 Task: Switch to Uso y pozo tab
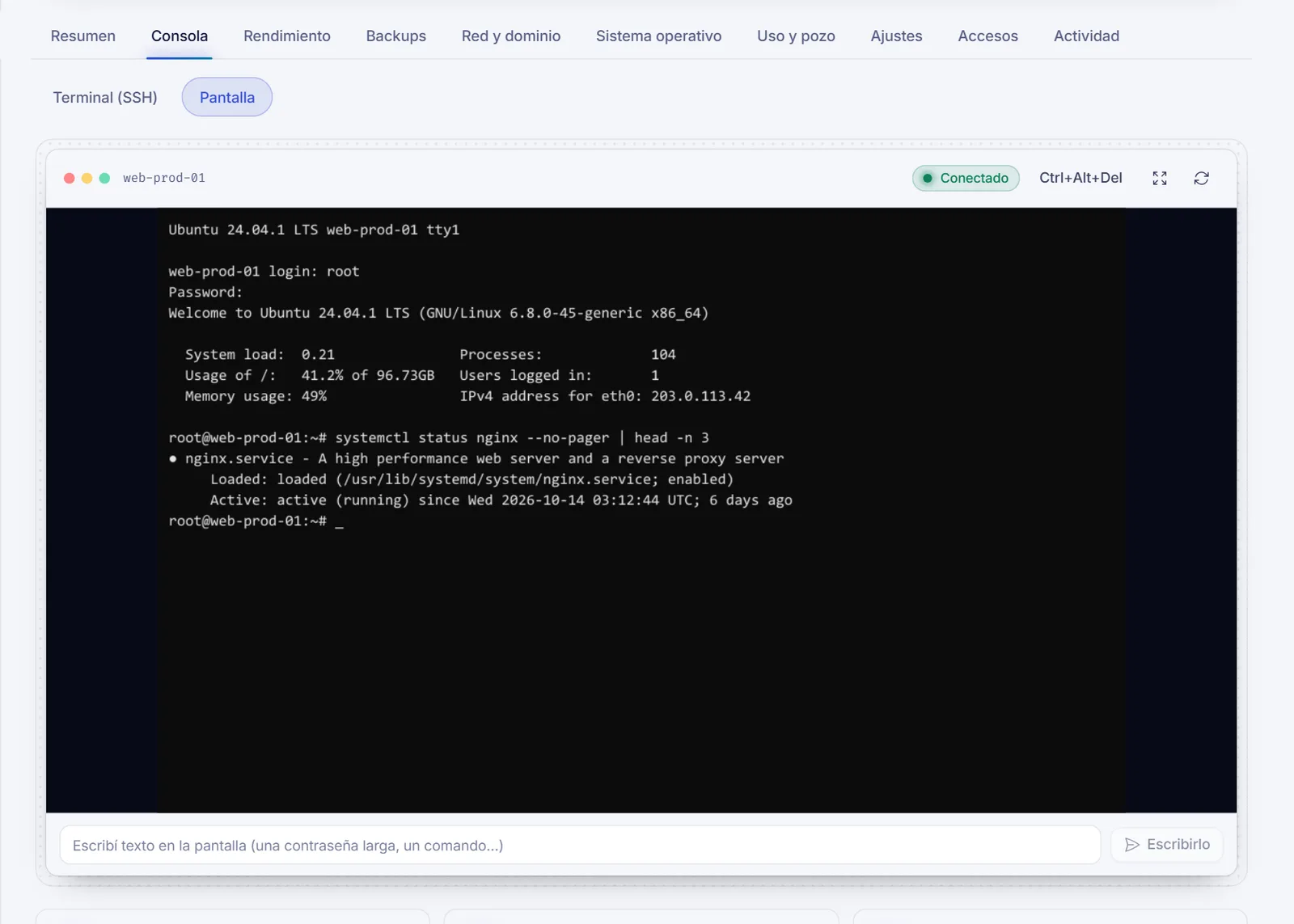pyautogui.click(x=796, y=36)
